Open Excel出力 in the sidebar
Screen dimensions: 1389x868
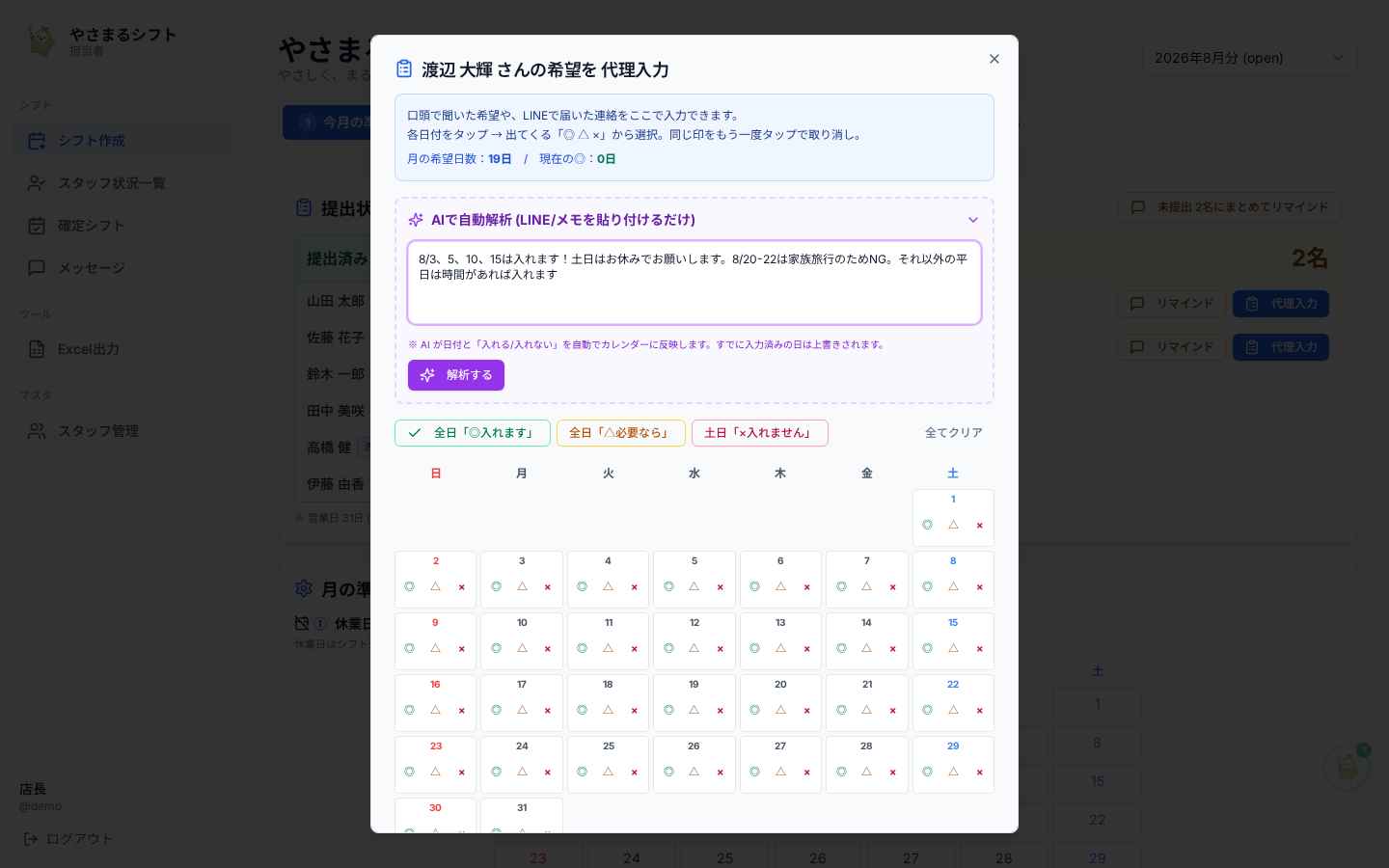[x=122, y=349]
